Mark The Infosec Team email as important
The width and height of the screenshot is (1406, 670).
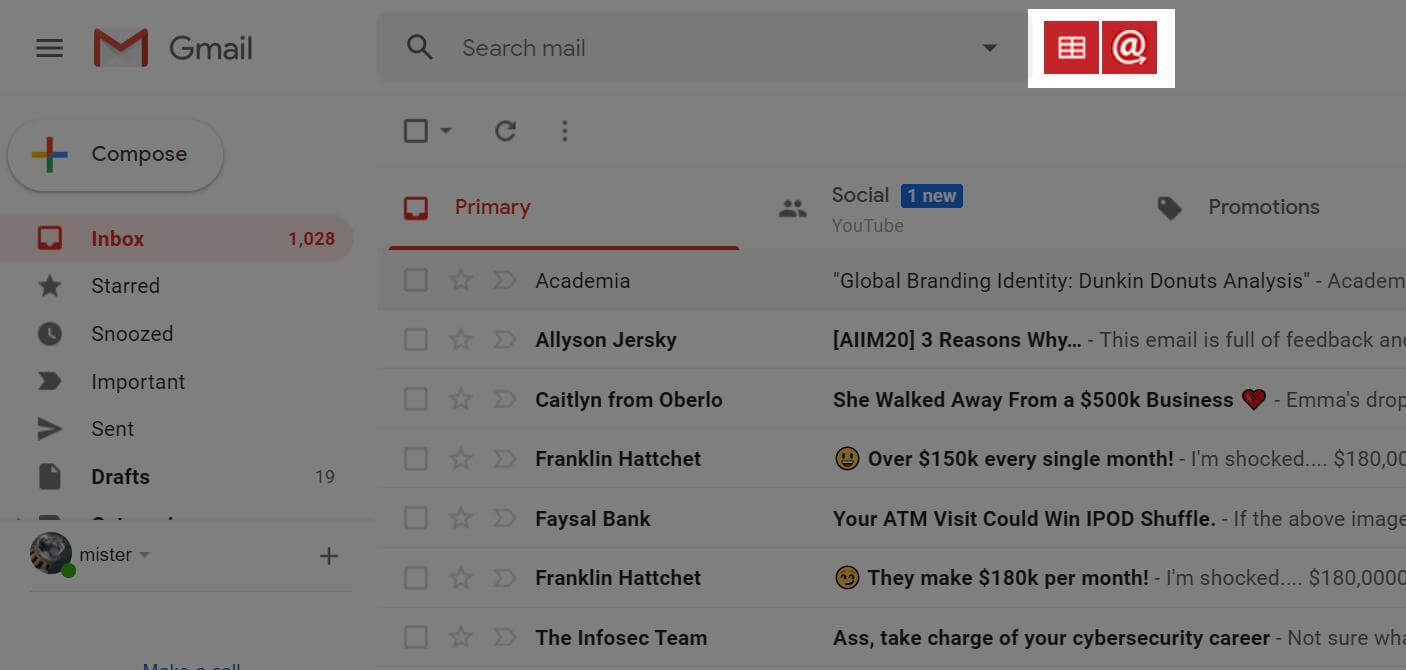504,637
